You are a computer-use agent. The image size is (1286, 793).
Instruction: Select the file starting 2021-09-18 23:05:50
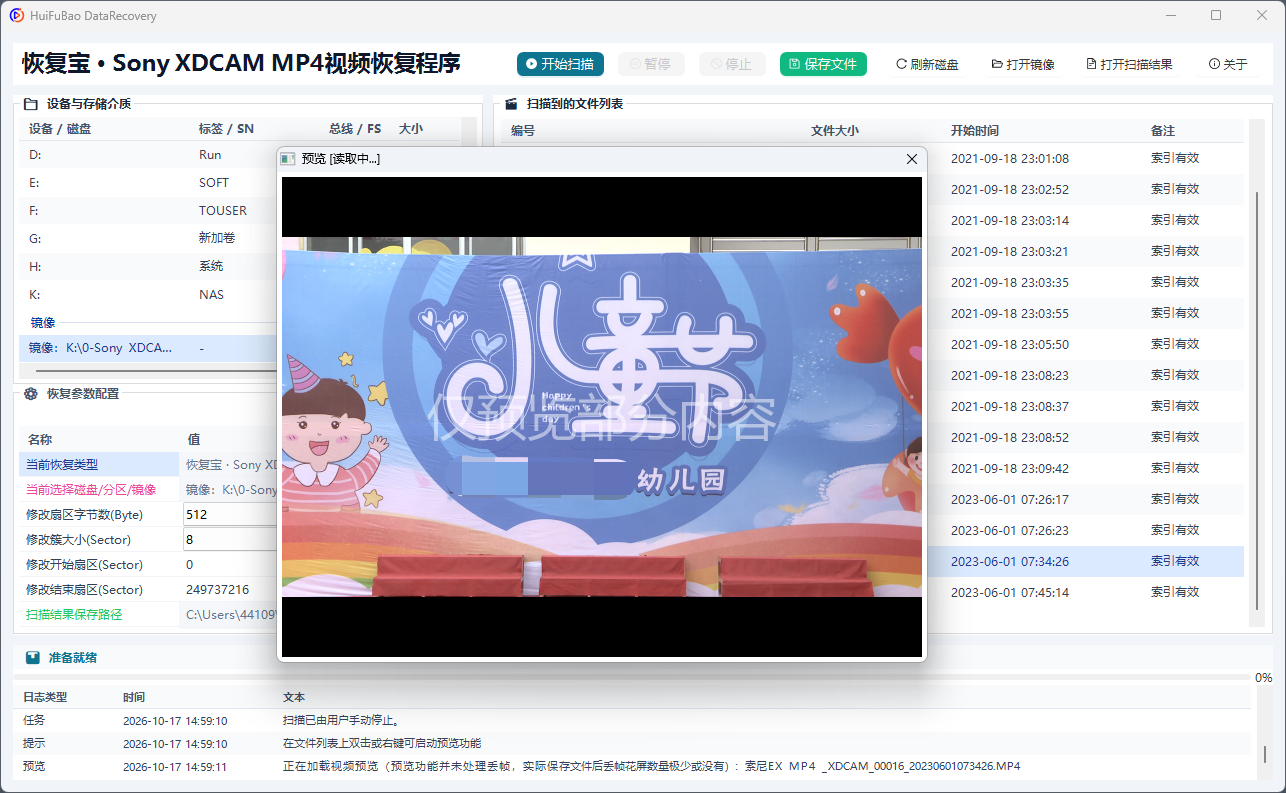(x=1086, y=344)
